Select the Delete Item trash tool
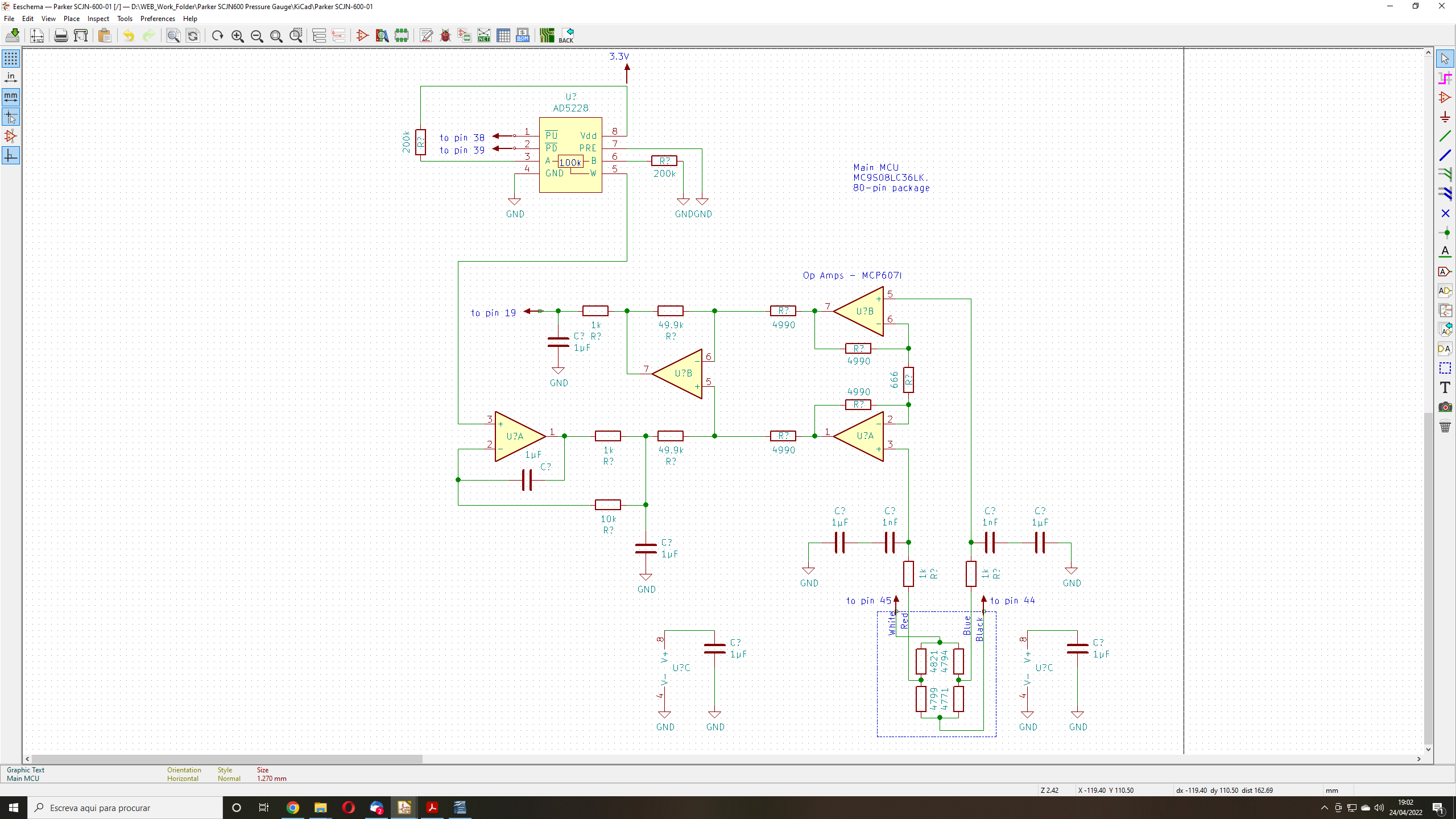The image size is (1456, 819). point(1445,426)
